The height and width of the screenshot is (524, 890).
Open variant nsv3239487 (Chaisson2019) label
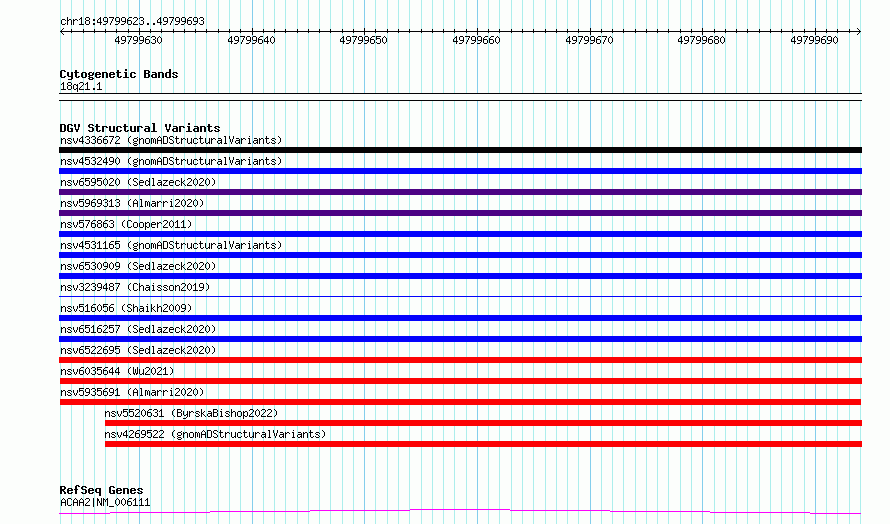pyautogui.click(x=135, y=287)
